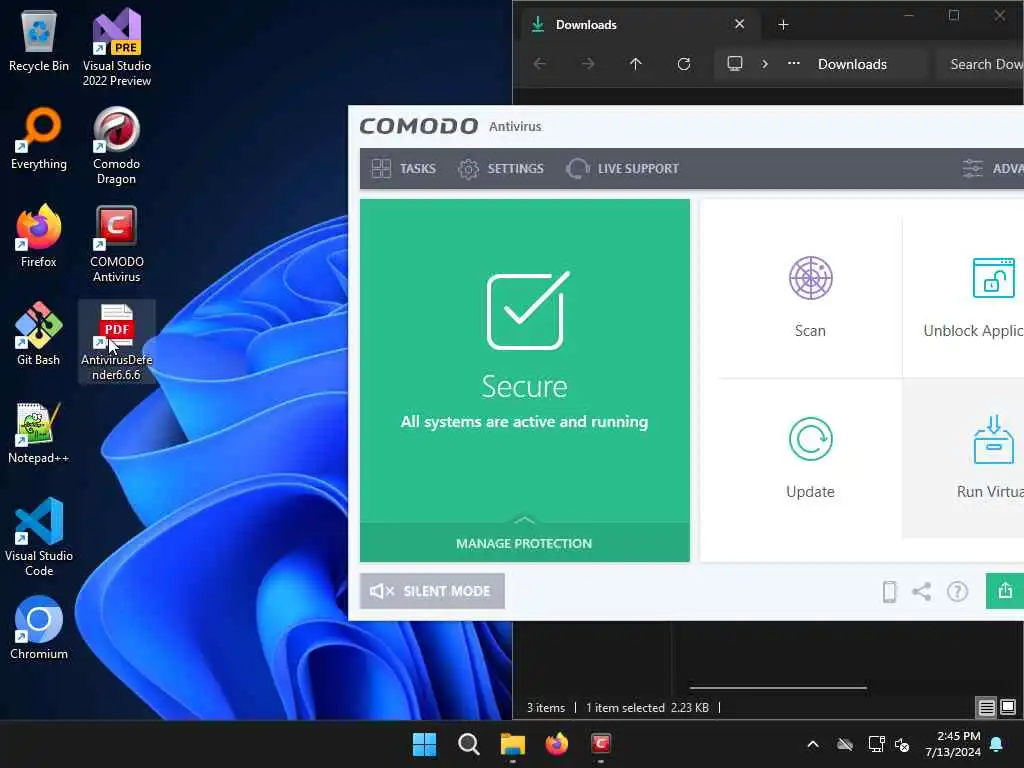Select the Everything search shortcut
Screen dimensions: 1024x768
click(39, 138)
